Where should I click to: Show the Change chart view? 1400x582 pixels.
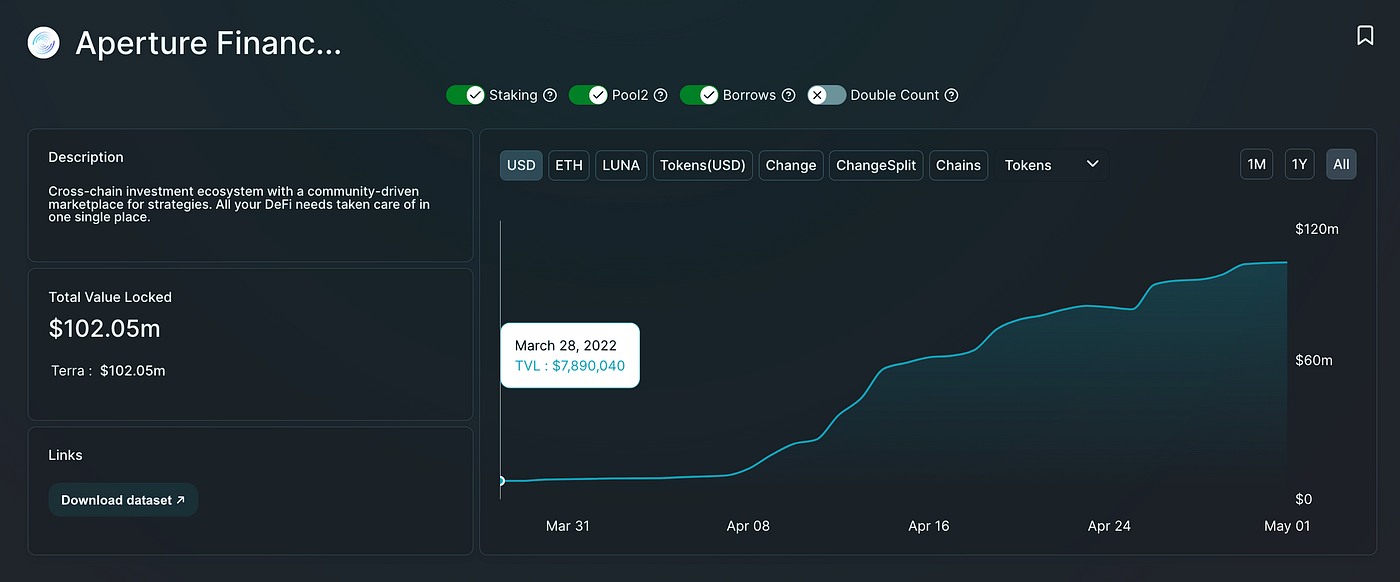click(791, 165)
